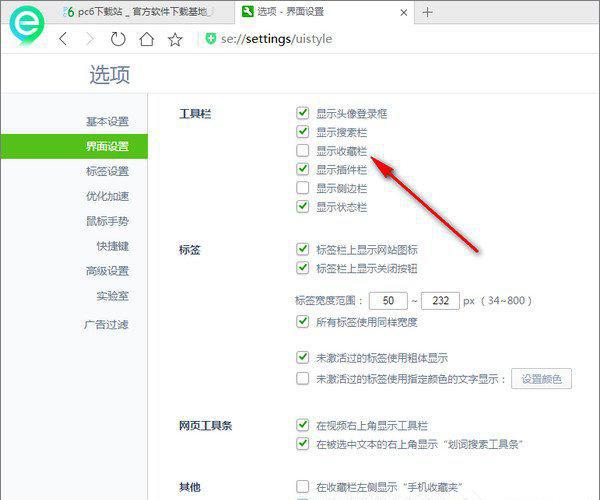
Task: Toggle 标签栏上显示网站图标 checkbox
Action: (302, 249)
